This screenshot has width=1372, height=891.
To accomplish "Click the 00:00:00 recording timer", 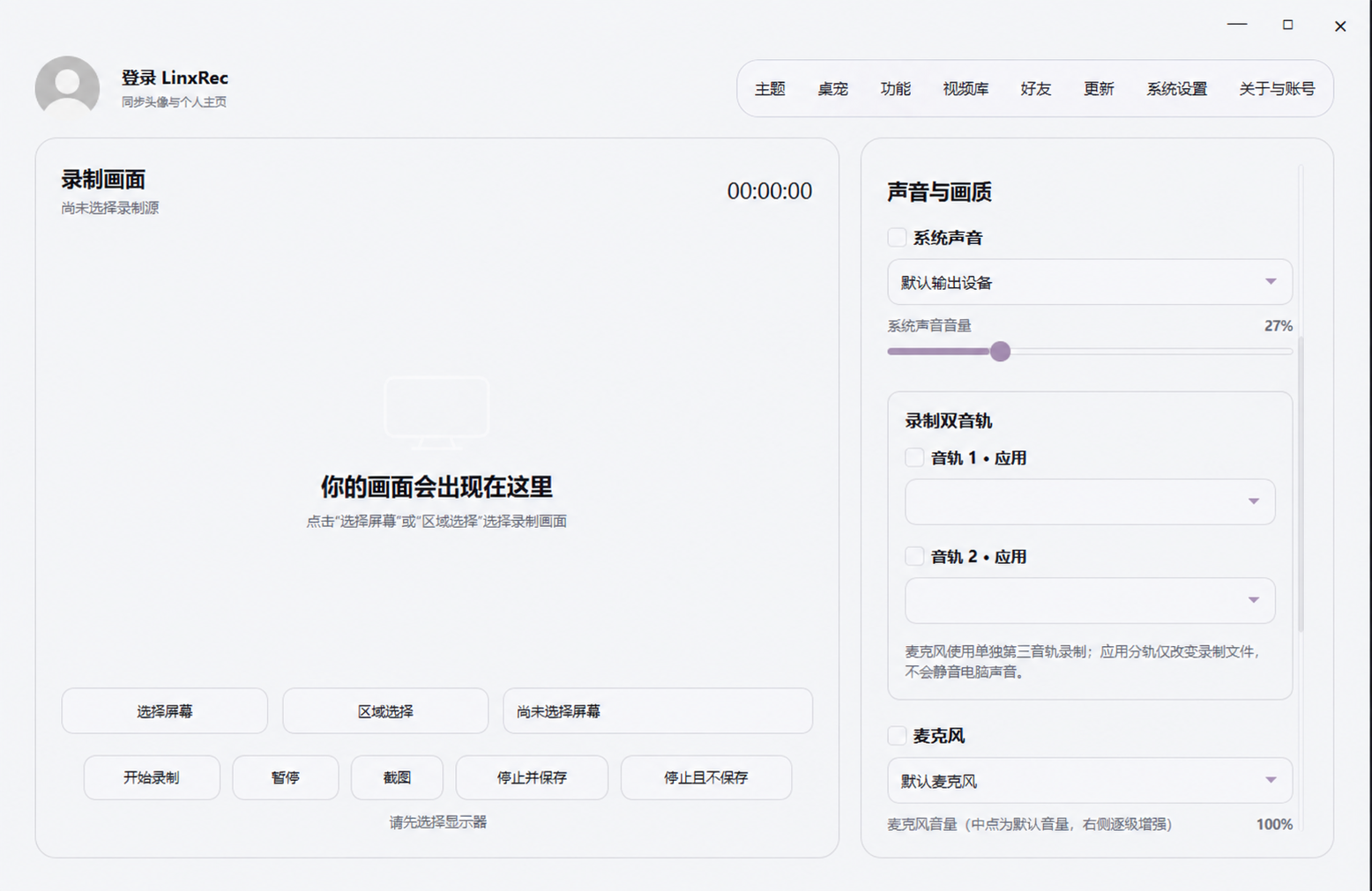I will tap(770, 191).
